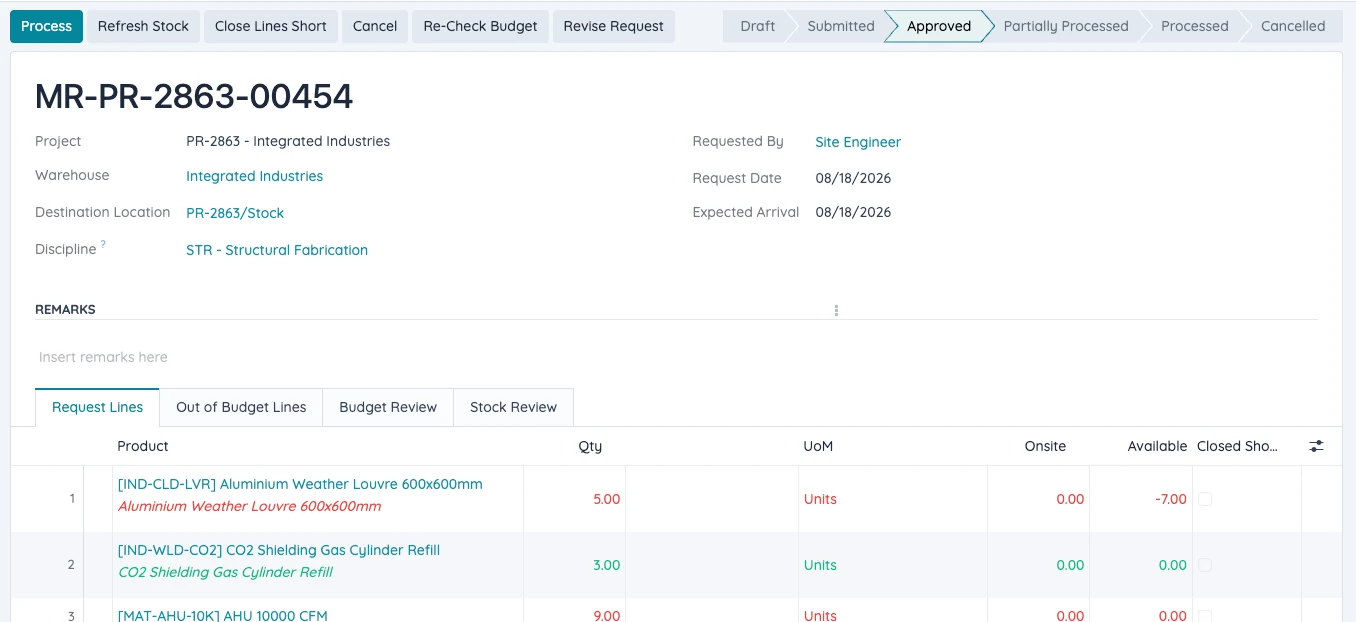Viewport: 1356px width, 622px height.
Task: Open the Site Engineer requester link
Action: (858, 142)
